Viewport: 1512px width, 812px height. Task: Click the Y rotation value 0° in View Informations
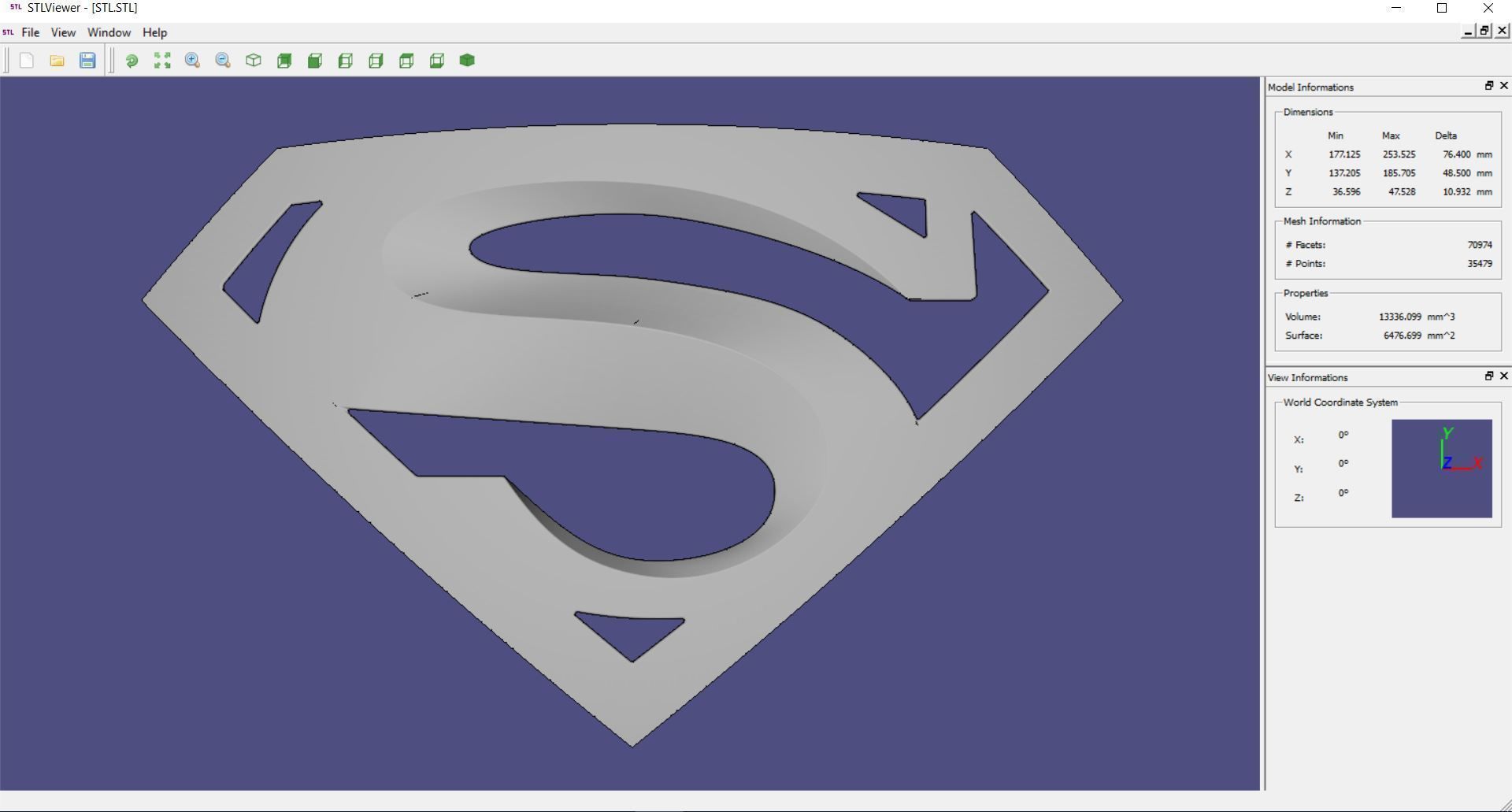[1343, 464]
